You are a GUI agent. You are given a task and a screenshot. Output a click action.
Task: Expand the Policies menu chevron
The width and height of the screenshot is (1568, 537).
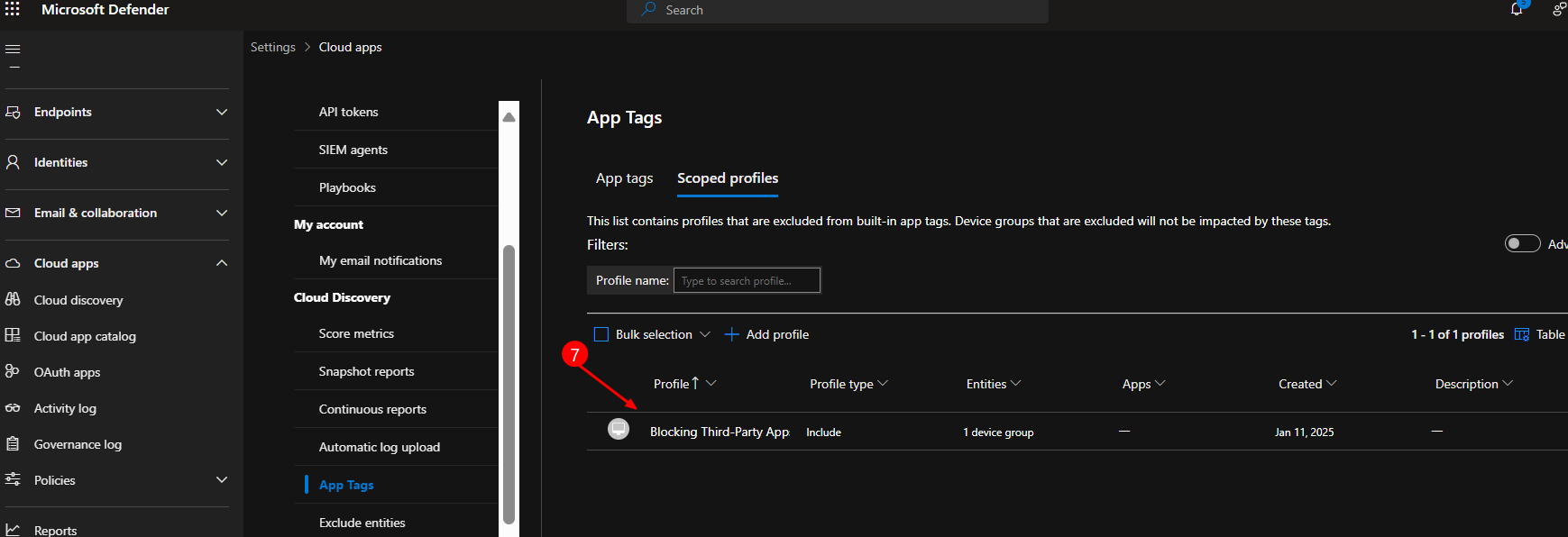tap(222, 479)
